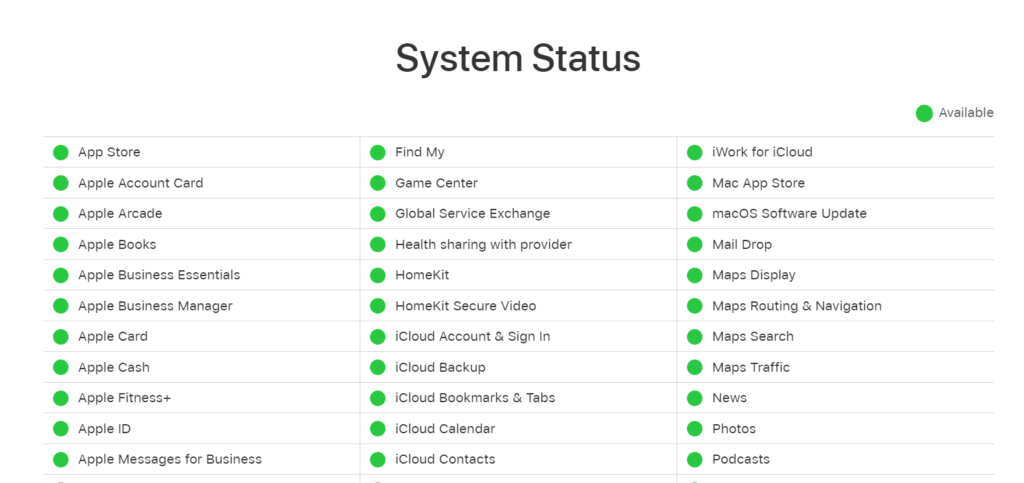The width and height of the screenshot is (1024, 483).
Task: Click the Available legend green dot
Action: coord(924,113)
